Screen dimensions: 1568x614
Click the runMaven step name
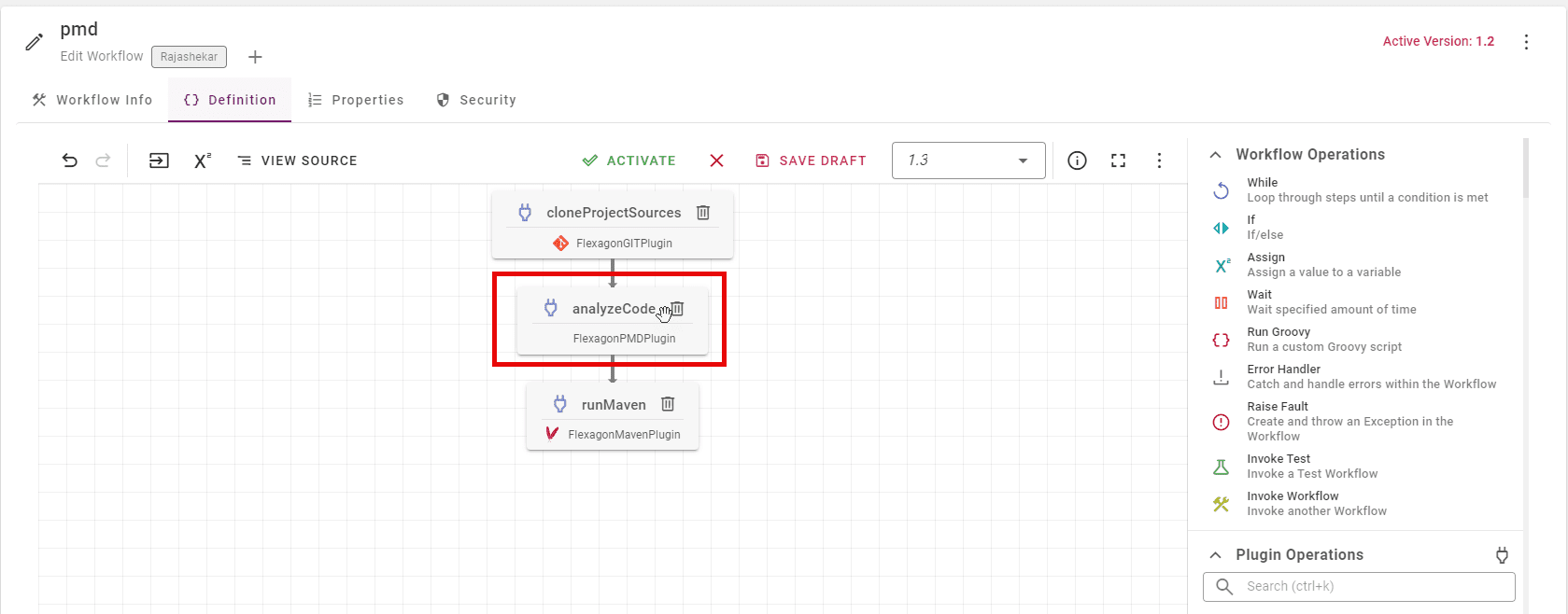pos(614,405)
